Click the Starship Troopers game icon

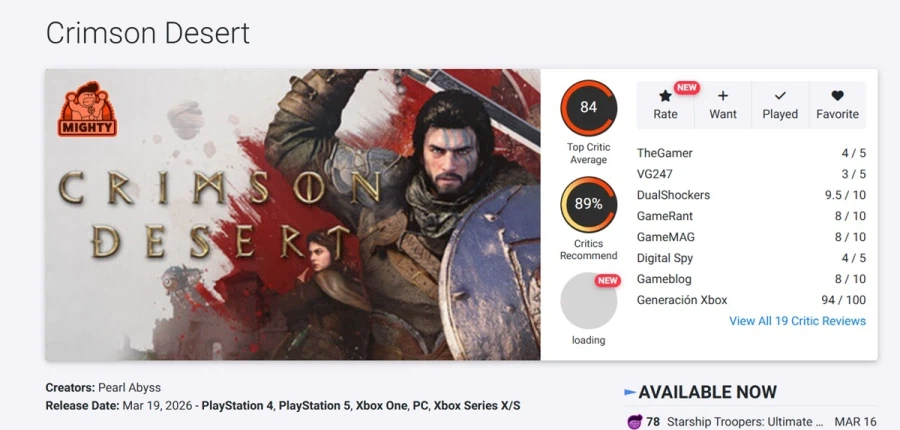(634, 422)
